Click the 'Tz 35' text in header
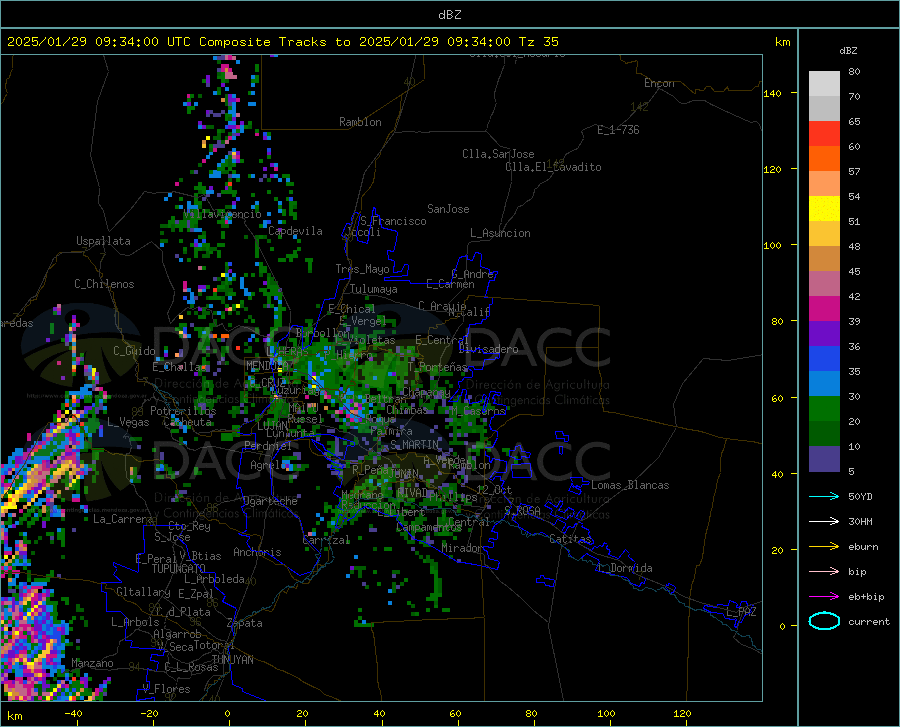900x727 pixels. [538, 42]
